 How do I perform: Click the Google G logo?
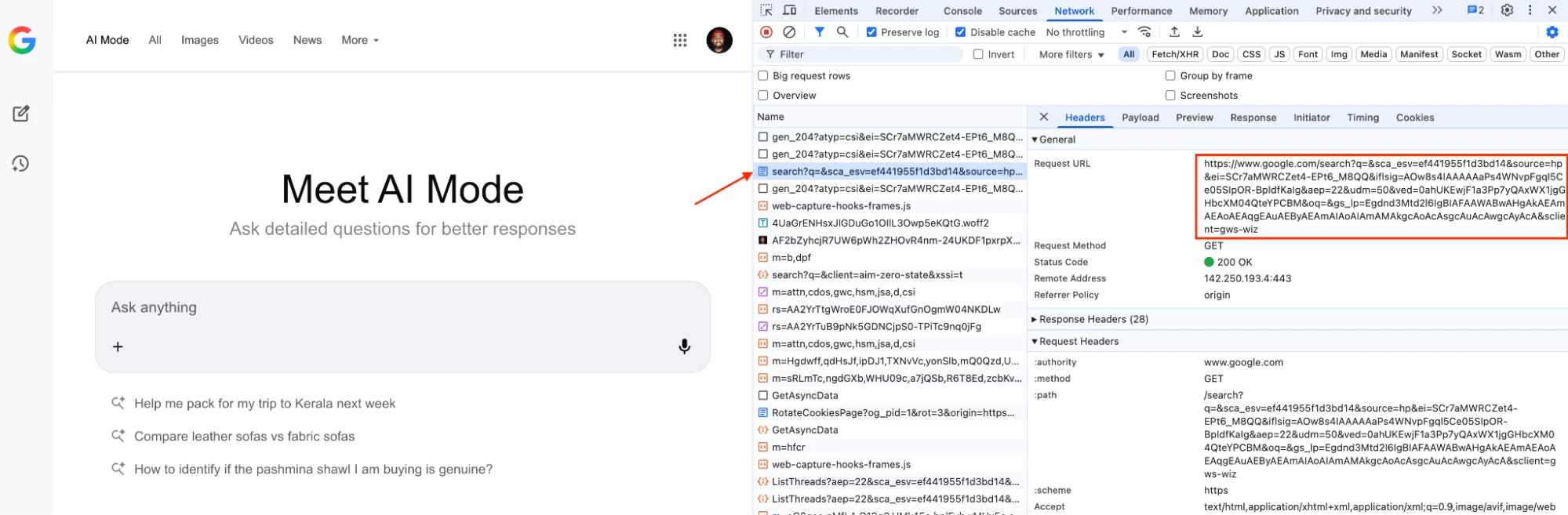click(22, 40)
